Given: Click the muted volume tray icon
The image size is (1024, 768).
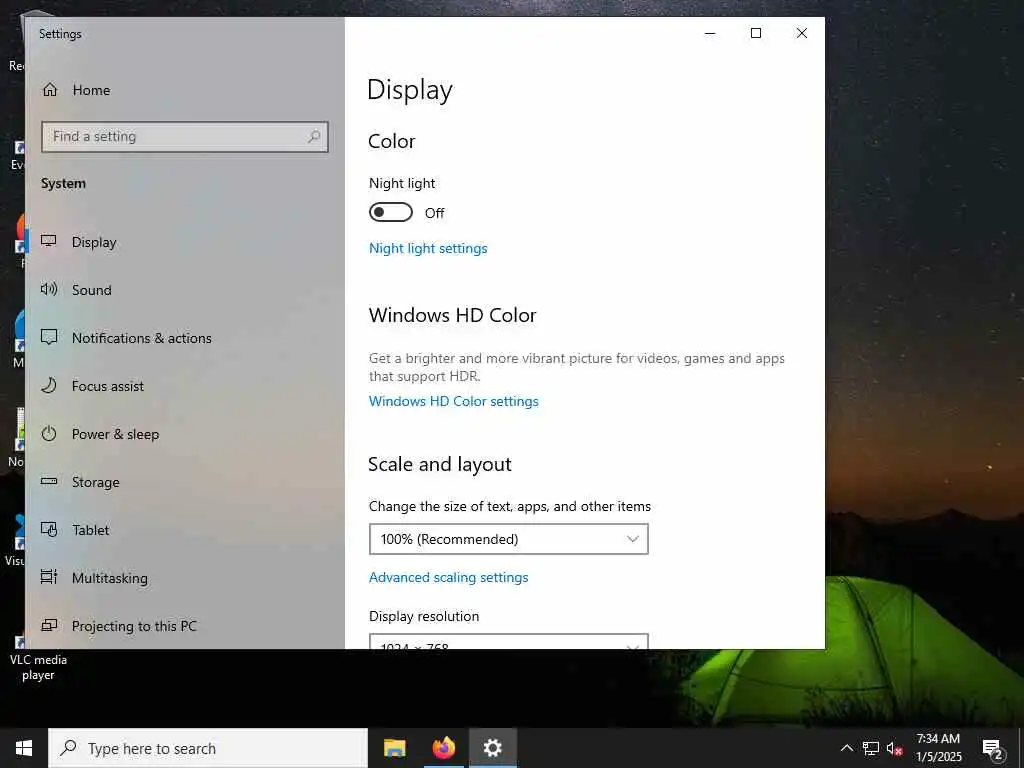Looking at the screenshot, I should coord(894,748).
